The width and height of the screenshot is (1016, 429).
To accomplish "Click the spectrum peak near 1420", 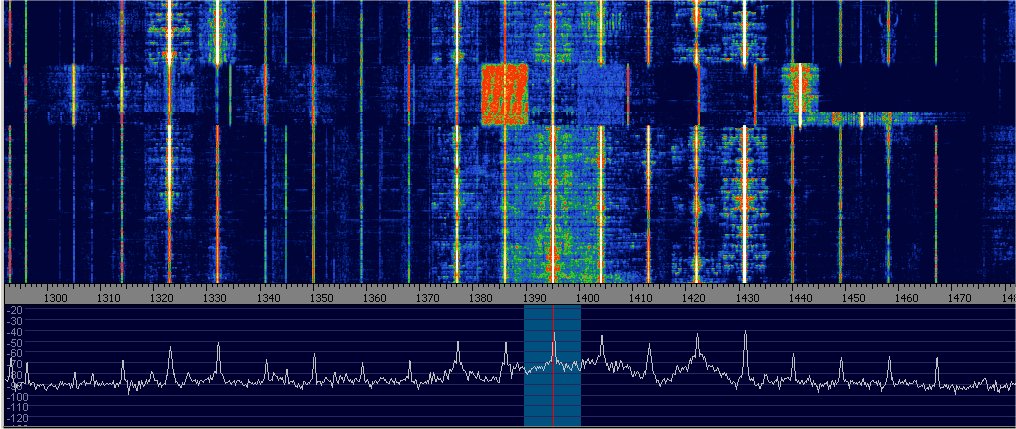I will (x=697, y=341).
